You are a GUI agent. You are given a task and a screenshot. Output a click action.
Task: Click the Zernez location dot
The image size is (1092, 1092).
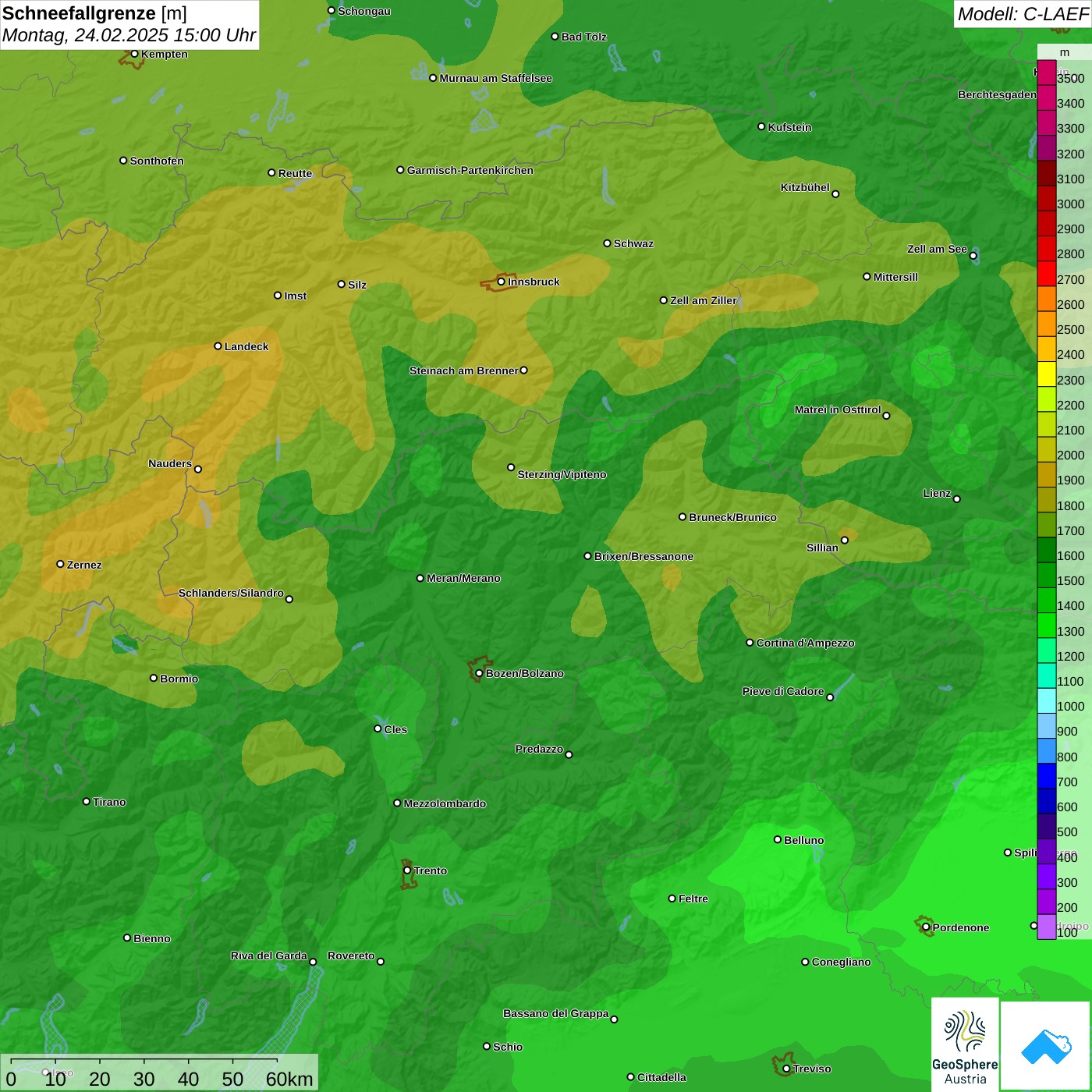[61, 564]
